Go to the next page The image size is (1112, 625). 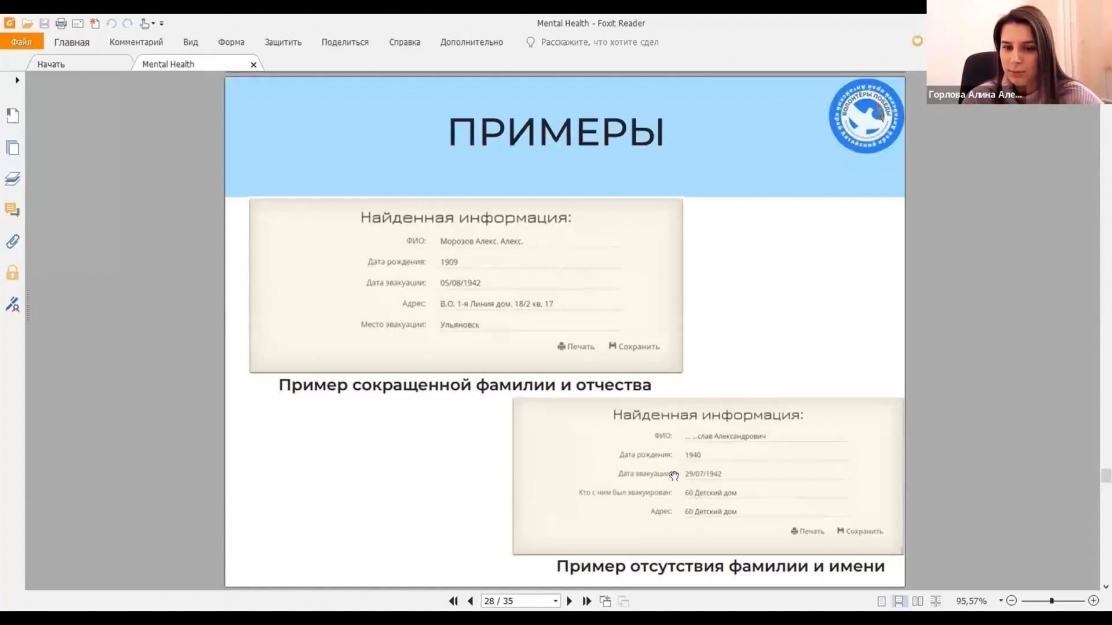pos(570,601)
